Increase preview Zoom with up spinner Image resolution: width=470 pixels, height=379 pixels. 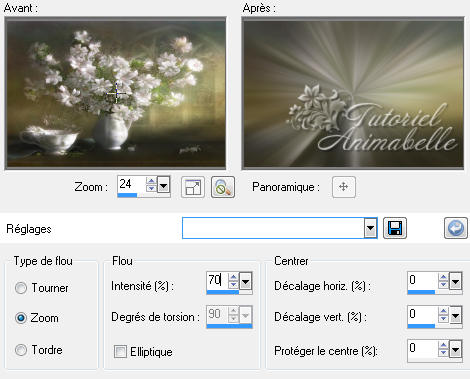click(151, 181)
